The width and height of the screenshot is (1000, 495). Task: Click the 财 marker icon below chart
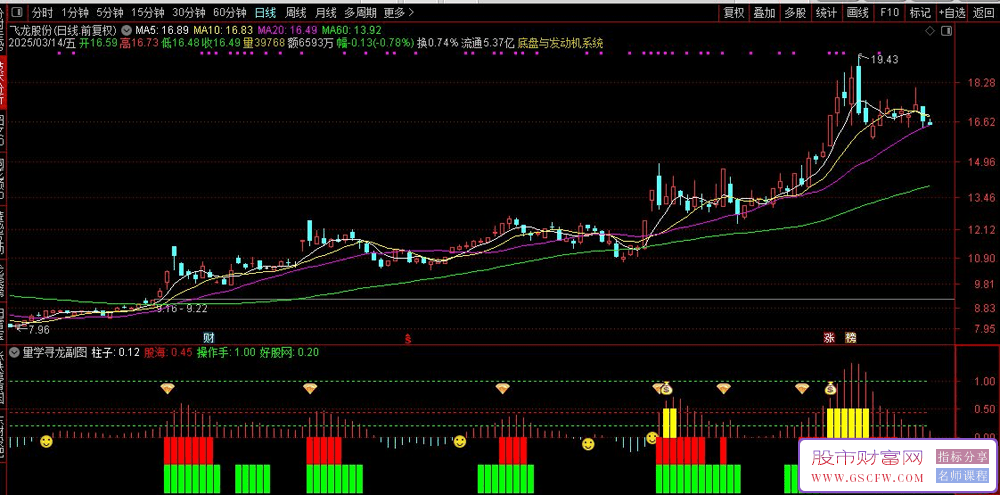(208, 337)
